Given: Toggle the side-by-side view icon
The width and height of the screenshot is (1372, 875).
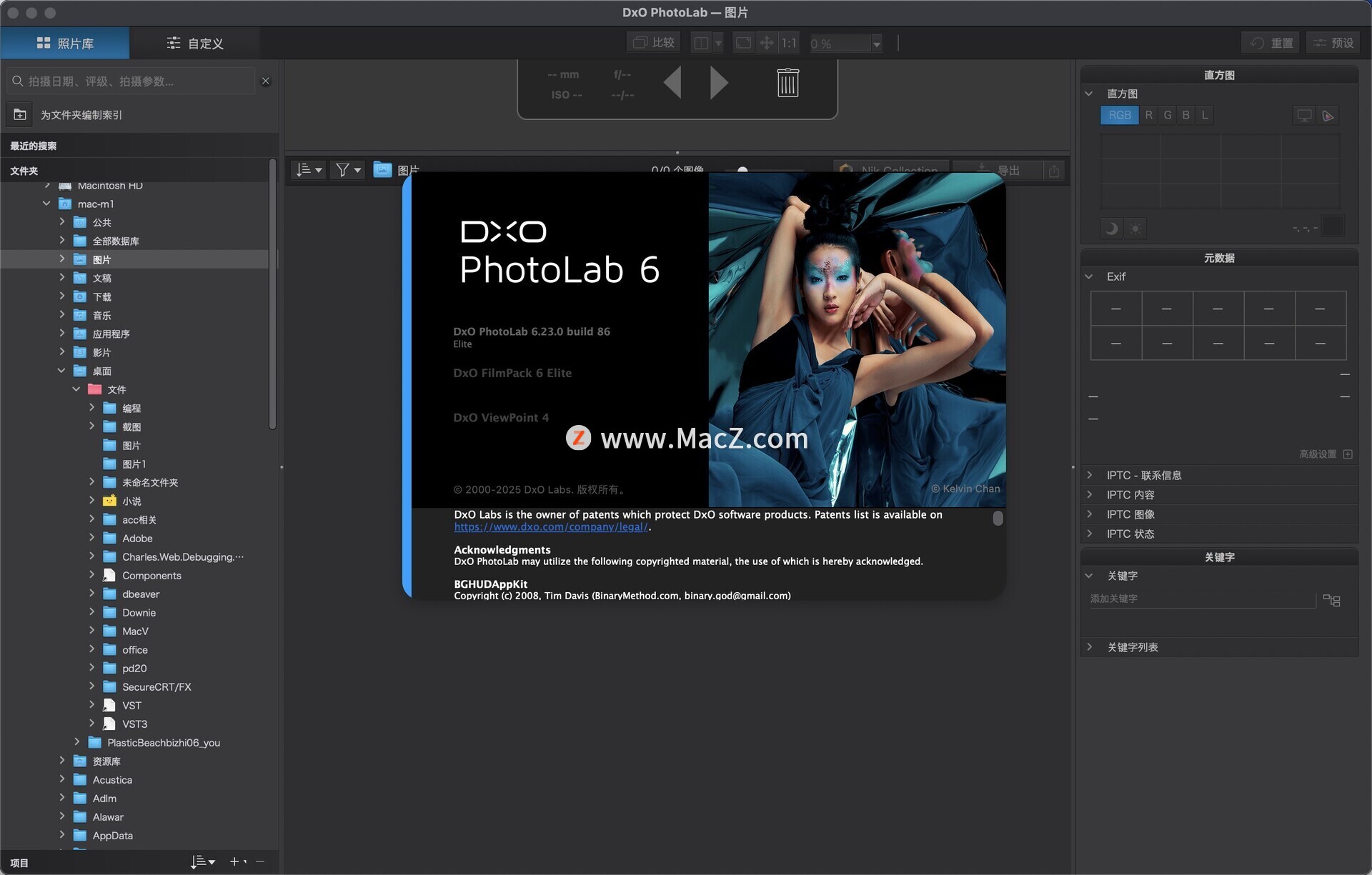Looking at the screenshot, I should coord(702,43).
